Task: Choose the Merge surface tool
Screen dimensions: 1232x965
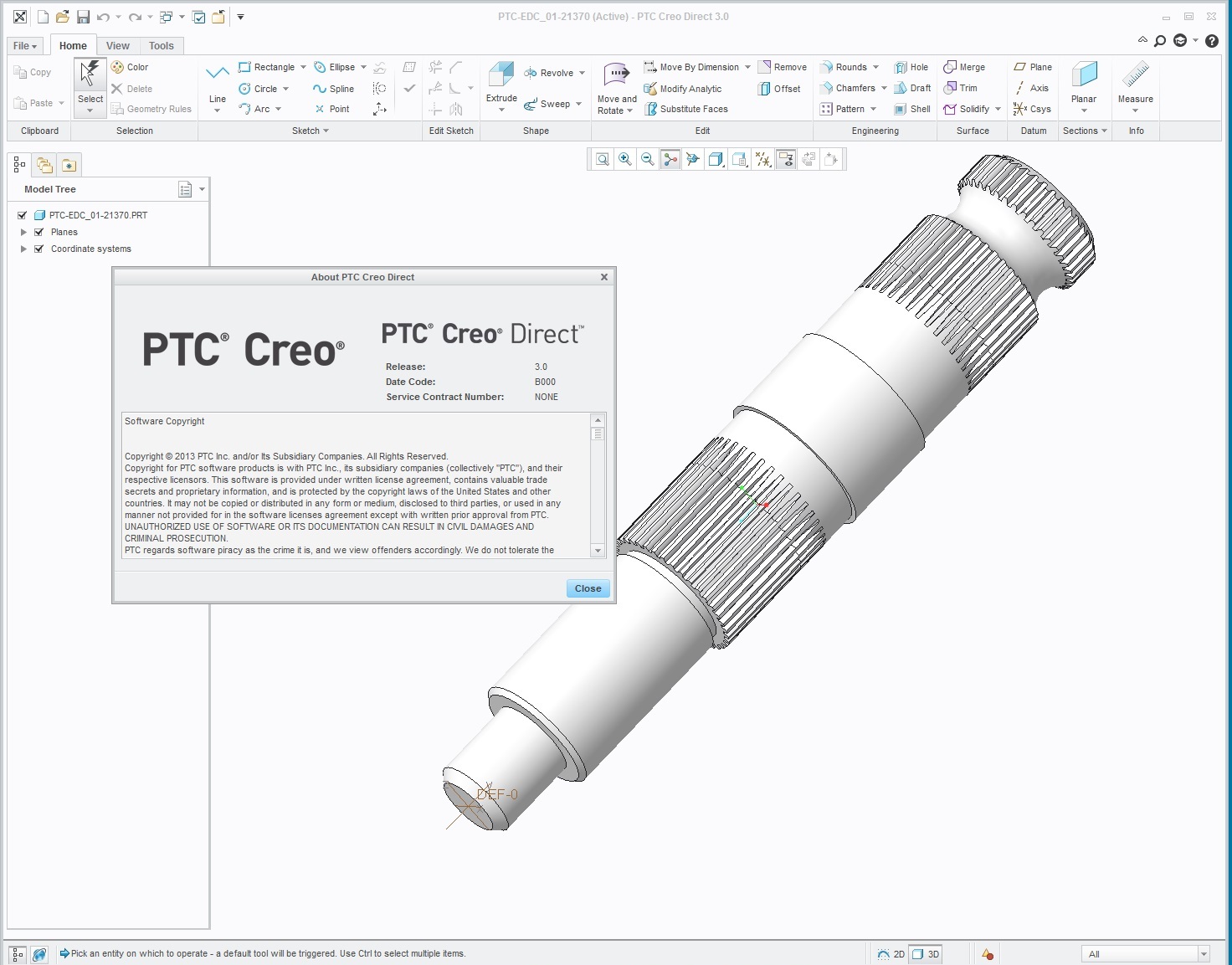Action: tap(964, 67)
